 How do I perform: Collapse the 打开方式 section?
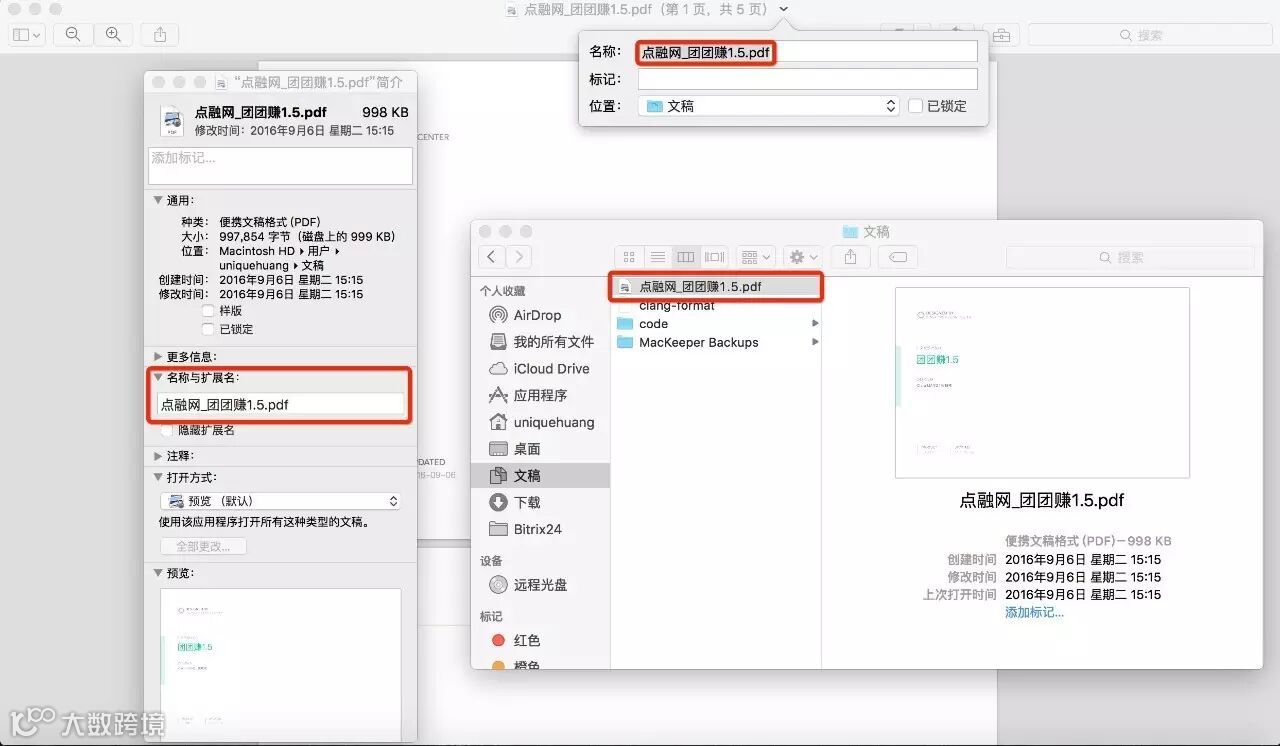pyautogui.click(x=158, y=477)
